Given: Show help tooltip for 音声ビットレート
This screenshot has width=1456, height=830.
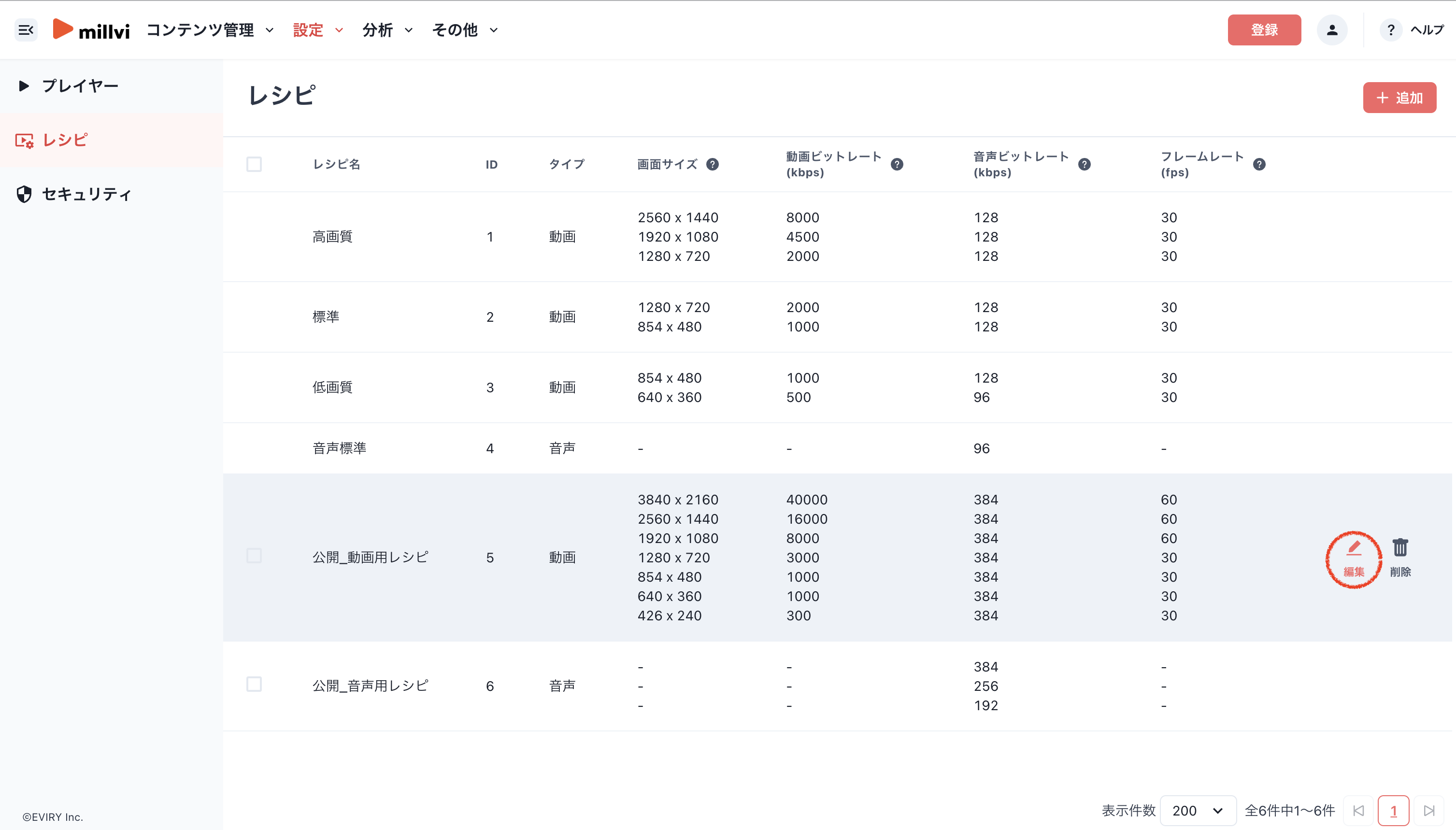Looking at the screenshot, I should 1085,165.
